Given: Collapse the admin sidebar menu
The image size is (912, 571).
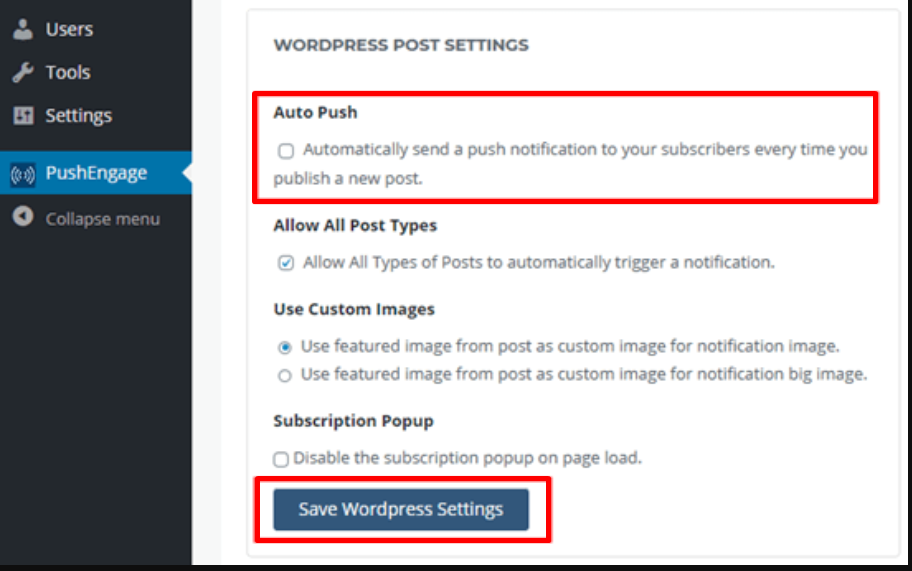Looking at the screenshot, I should pyautogui.click(x=102, y=219).
